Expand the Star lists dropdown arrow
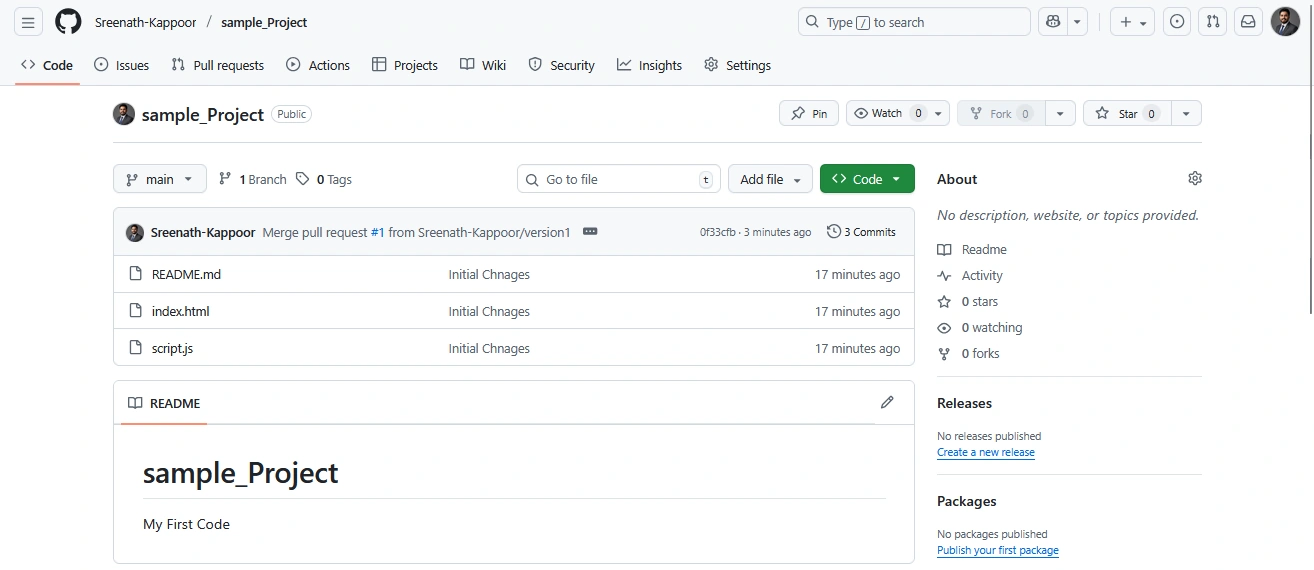 click(x=1186, y=114)
